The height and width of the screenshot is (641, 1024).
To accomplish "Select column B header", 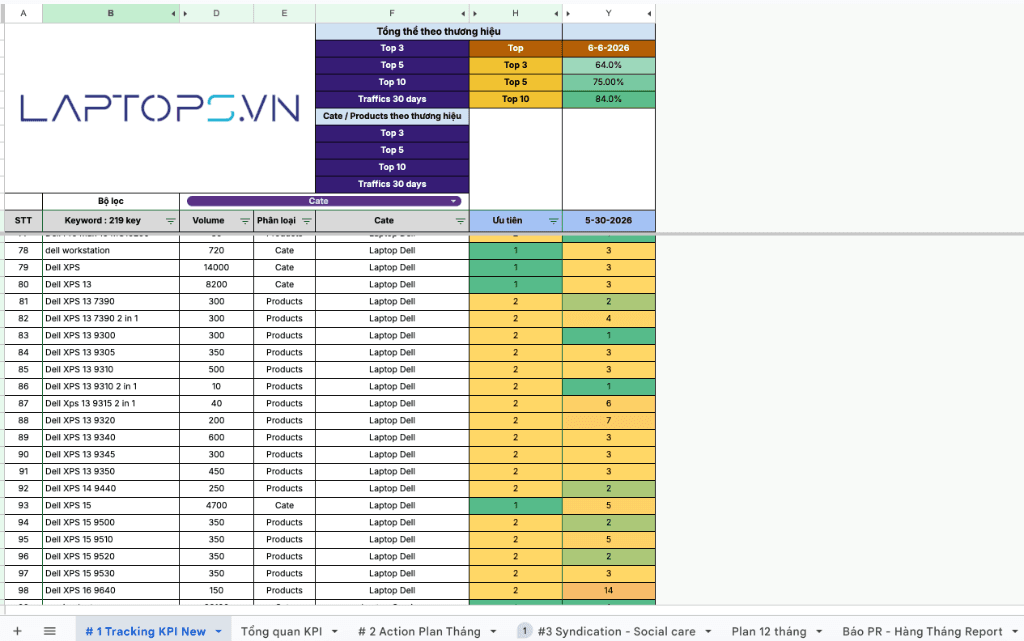I will tap(111, 13).
